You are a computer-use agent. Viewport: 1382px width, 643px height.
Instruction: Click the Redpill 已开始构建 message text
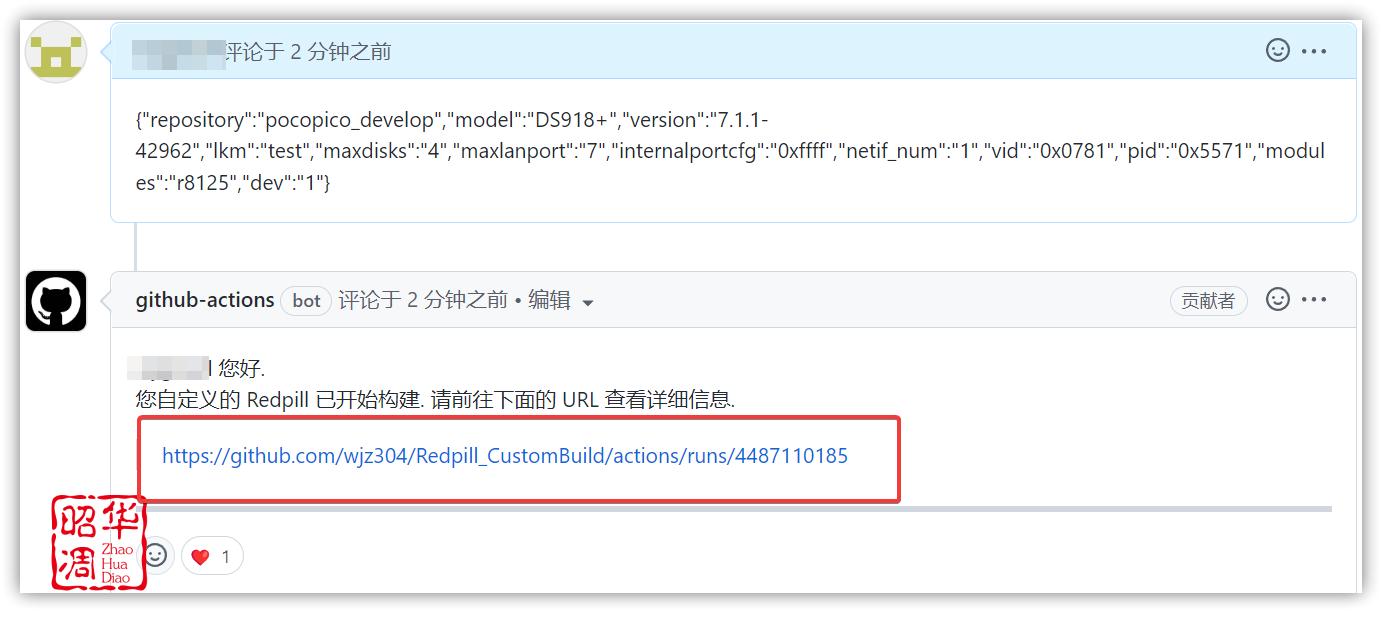point(435,400)
